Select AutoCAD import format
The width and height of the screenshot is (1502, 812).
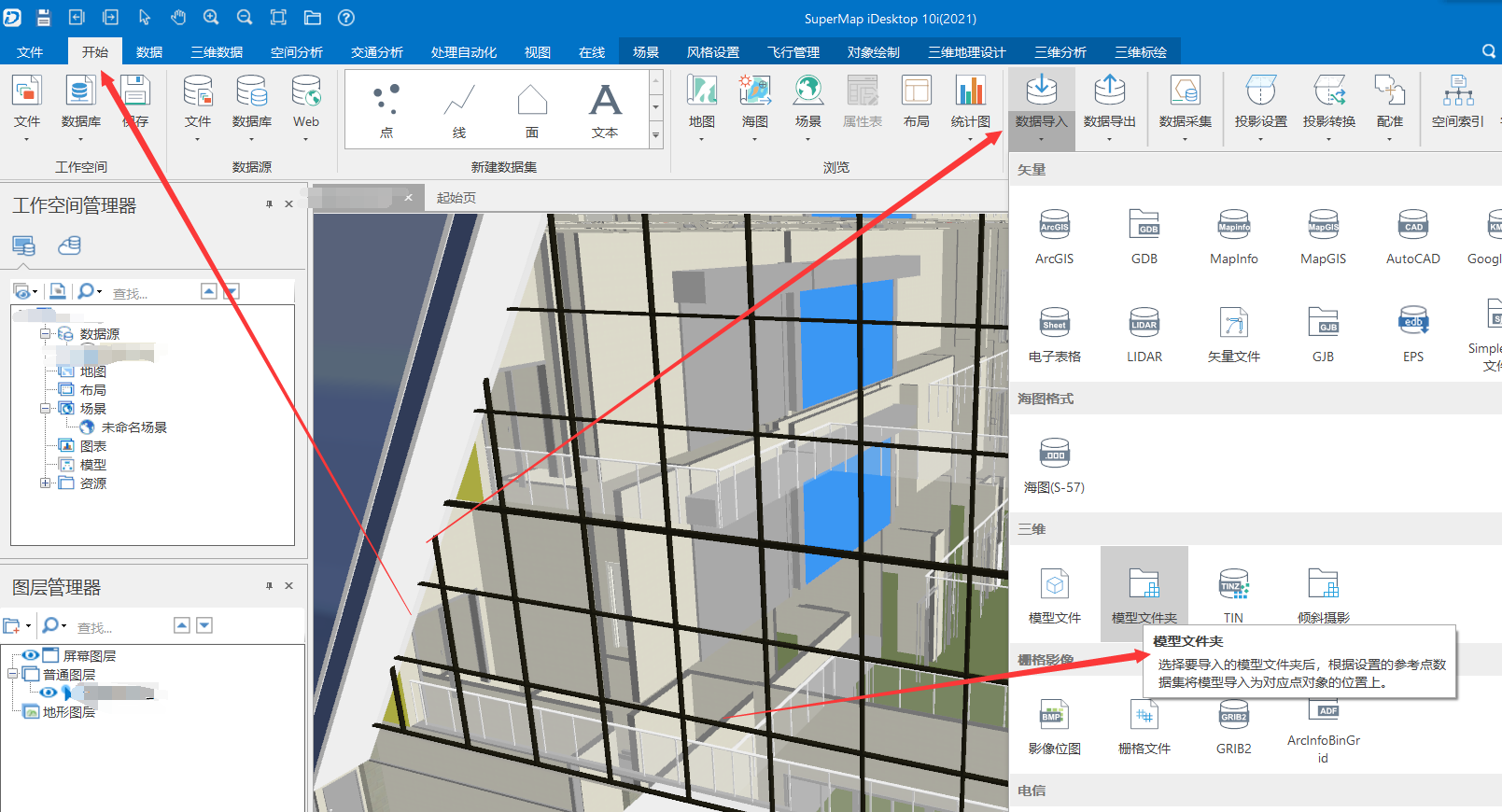pyautogui.click(x=1412, y=237)
